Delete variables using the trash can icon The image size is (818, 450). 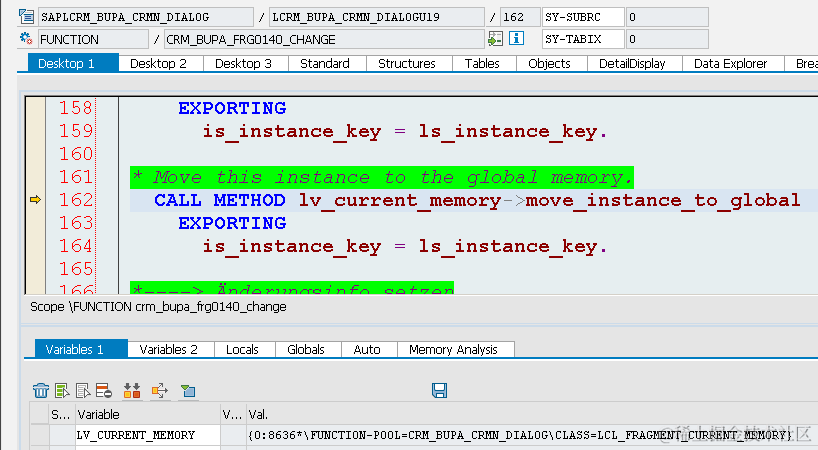(x=41, y=390)
